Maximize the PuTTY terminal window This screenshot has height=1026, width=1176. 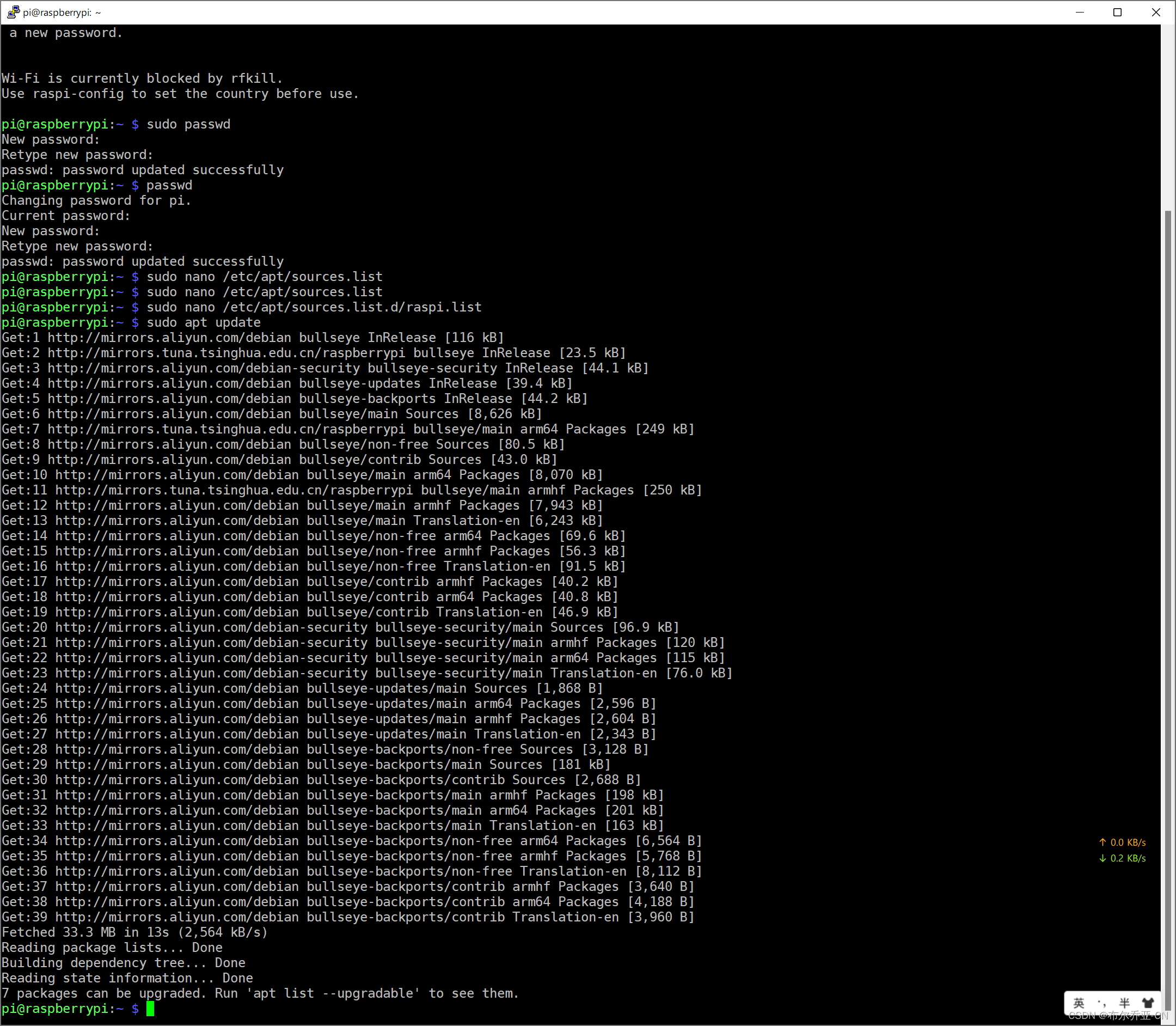click(x=1118, y=11)
